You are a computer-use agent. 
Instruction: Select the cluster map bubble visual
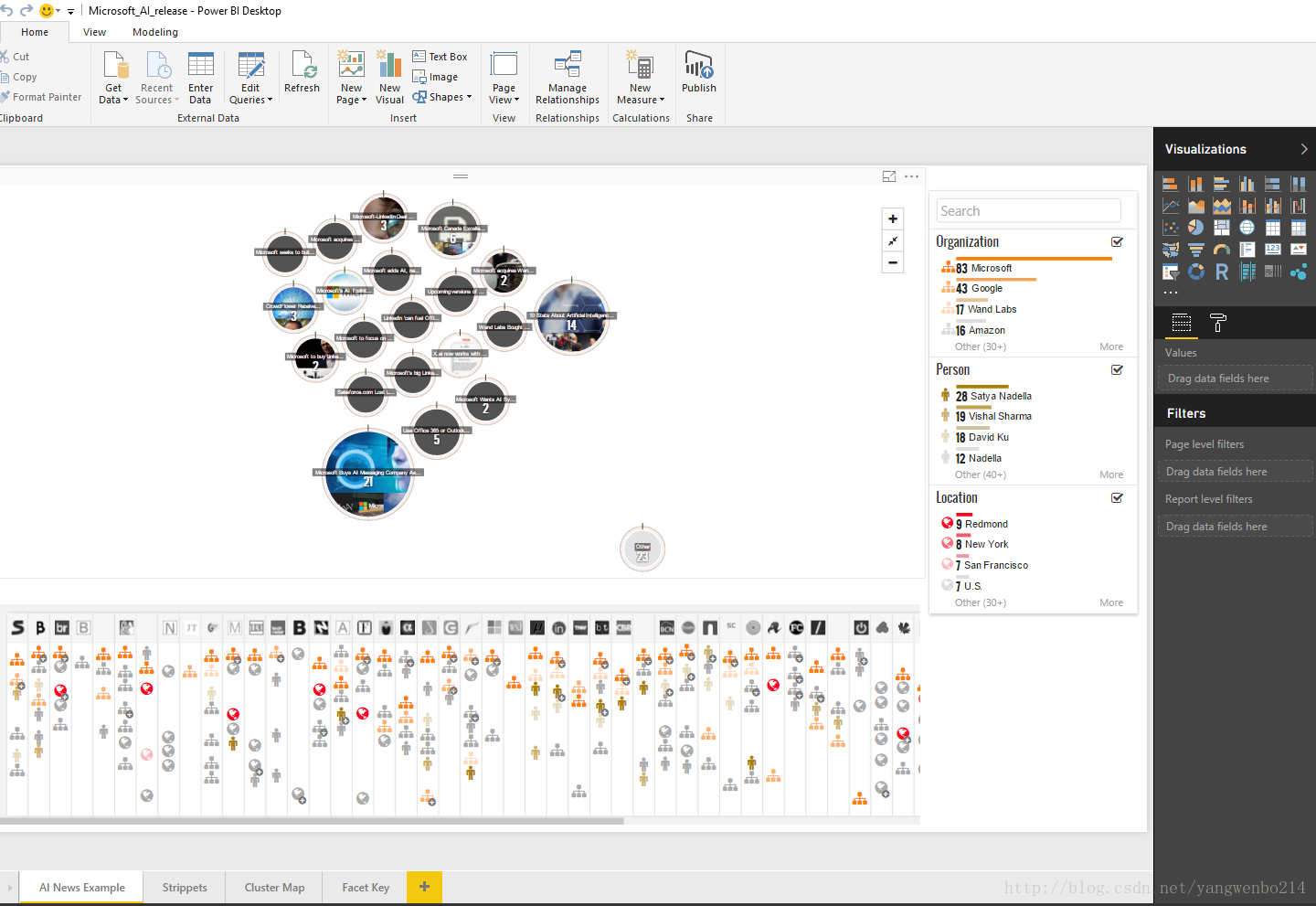point(1298,272)
